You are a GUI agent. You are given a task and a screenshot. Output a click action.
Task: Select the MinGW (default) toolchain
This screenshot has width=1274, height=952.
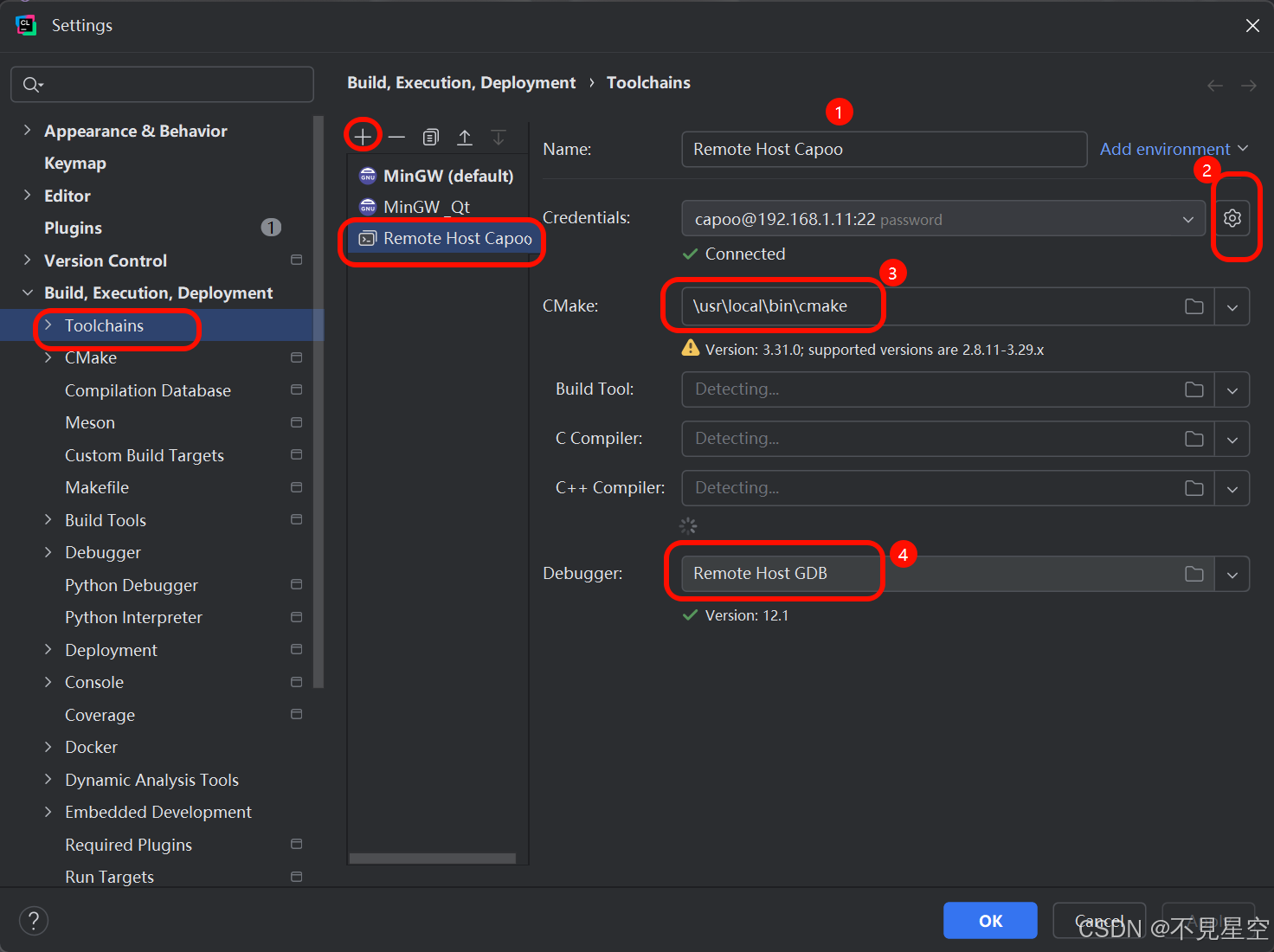(x=438, y=176)
